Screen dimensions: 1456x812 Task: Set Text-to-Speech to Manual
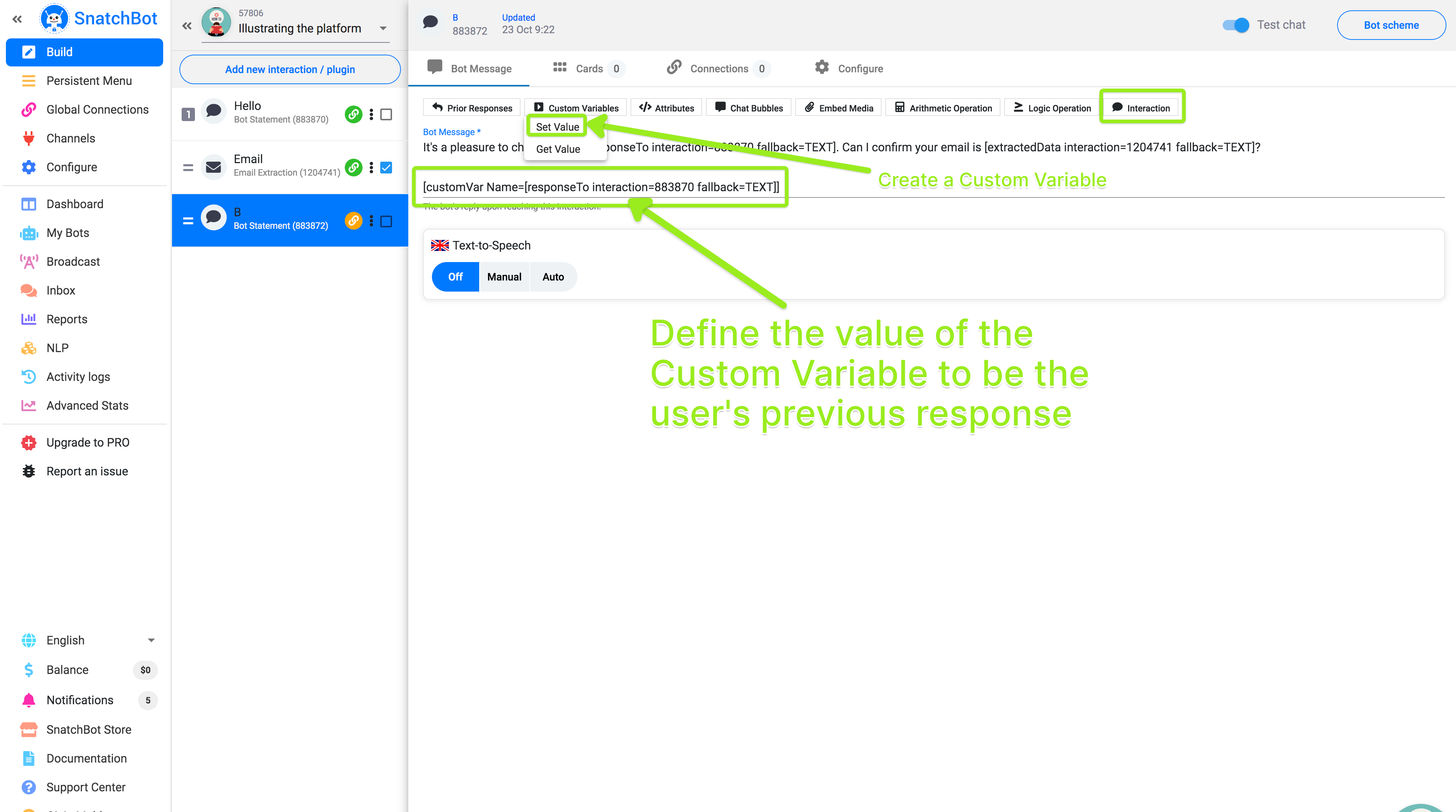click(x=504, y=277)
